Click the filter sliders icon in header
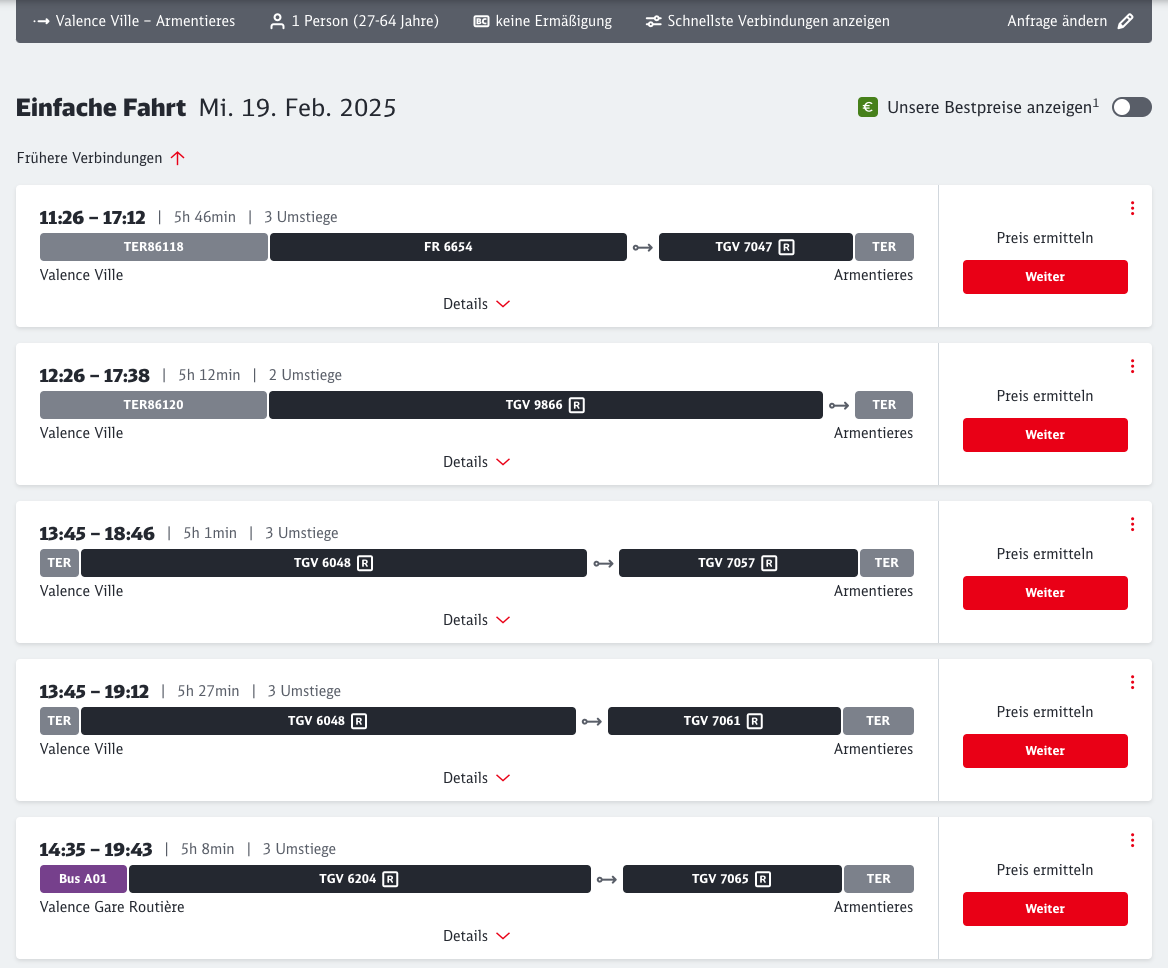The image size is (1168, 968). pyautogui.click(x=653, y=21)
